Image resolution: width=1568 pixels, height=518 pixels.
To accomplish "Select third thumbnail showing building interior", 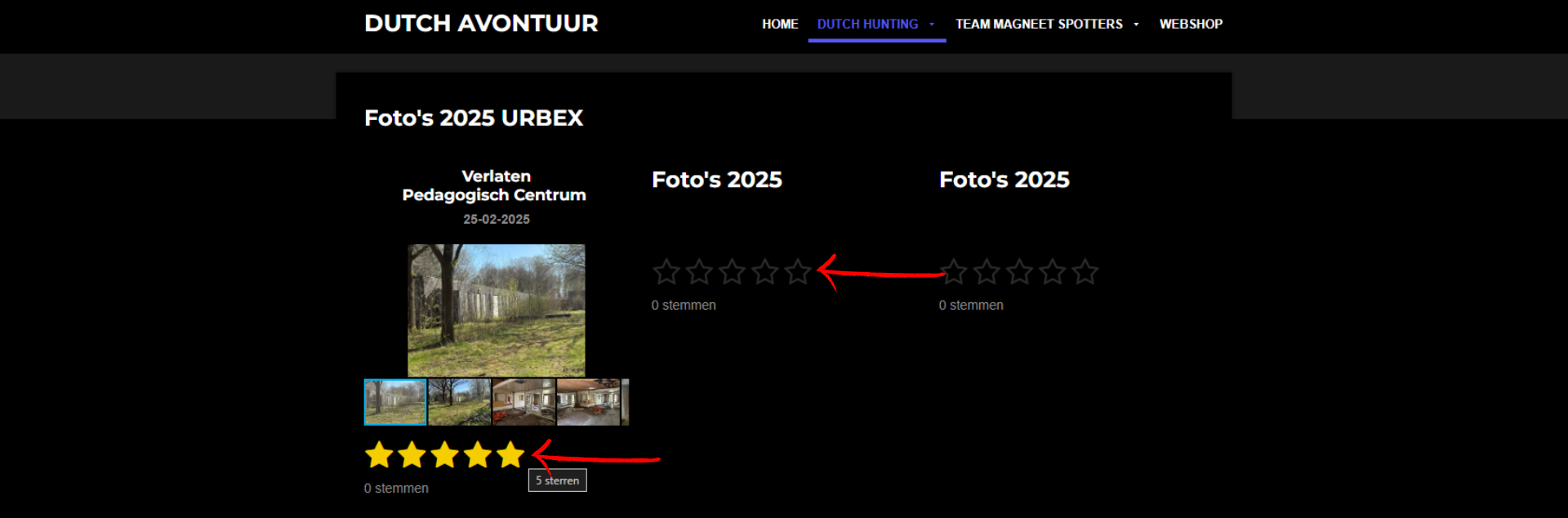I will (523, 402).
